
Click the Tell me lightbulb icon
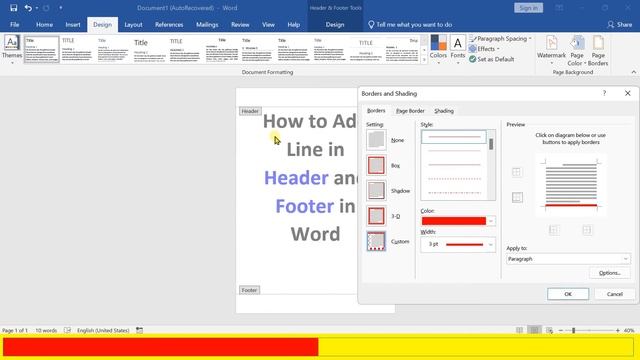(x=371, y=25)
